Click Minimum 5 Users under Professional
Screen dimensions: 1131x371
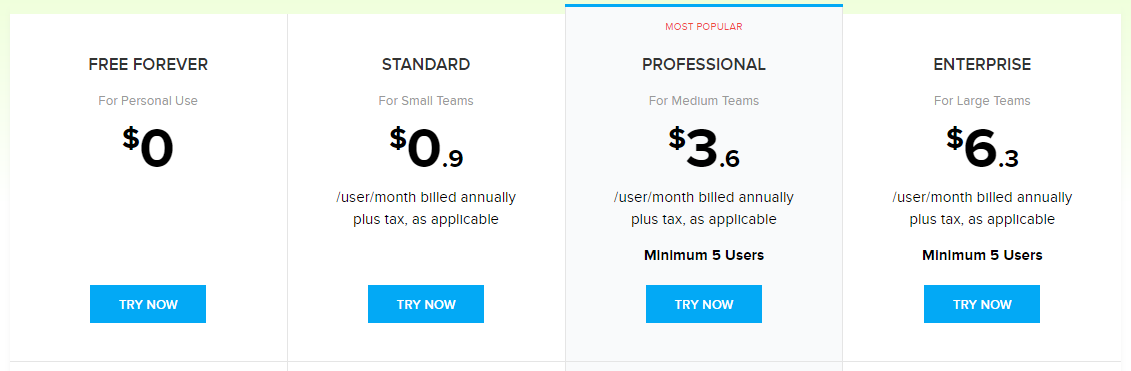pos(704,255)
